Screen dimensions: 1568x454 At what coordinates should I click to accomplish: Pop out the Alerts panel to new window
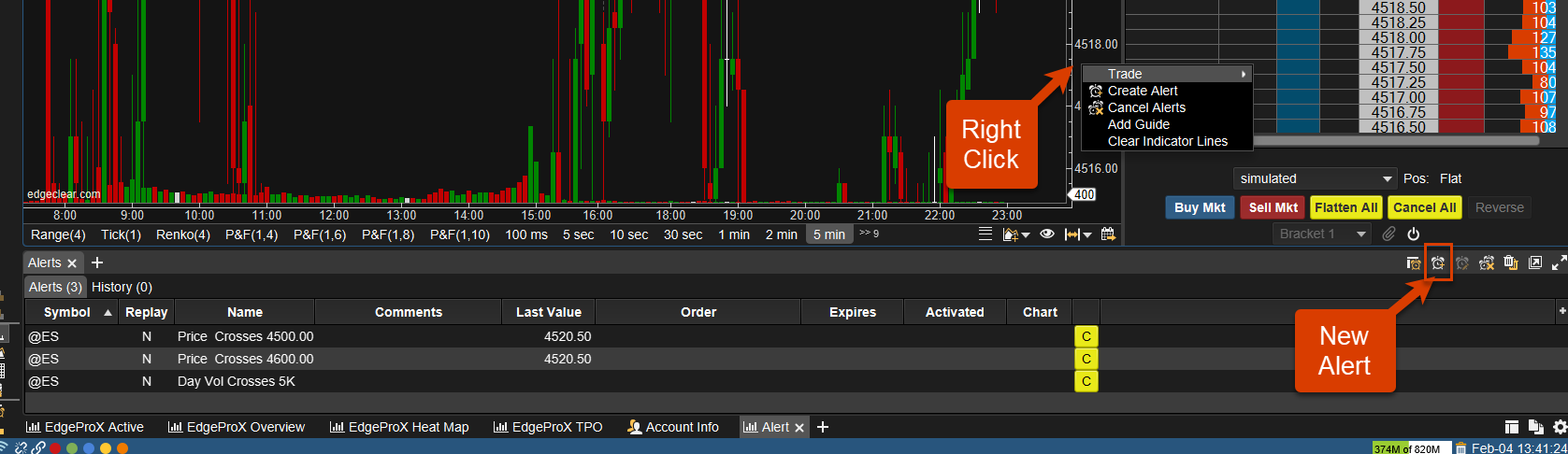[x=1535, y=263]
